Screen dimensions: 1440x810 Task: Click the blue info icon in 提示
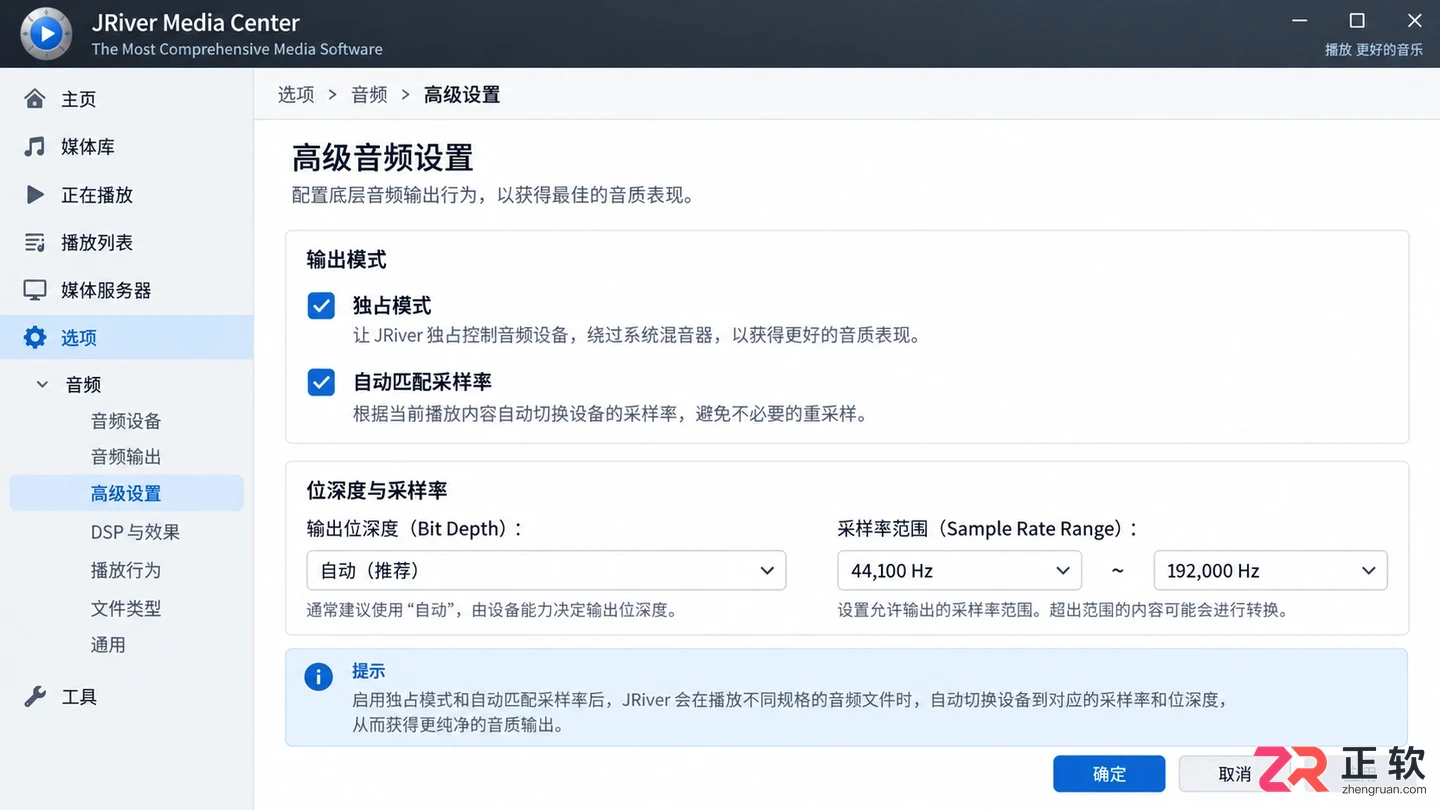(318, 677)
